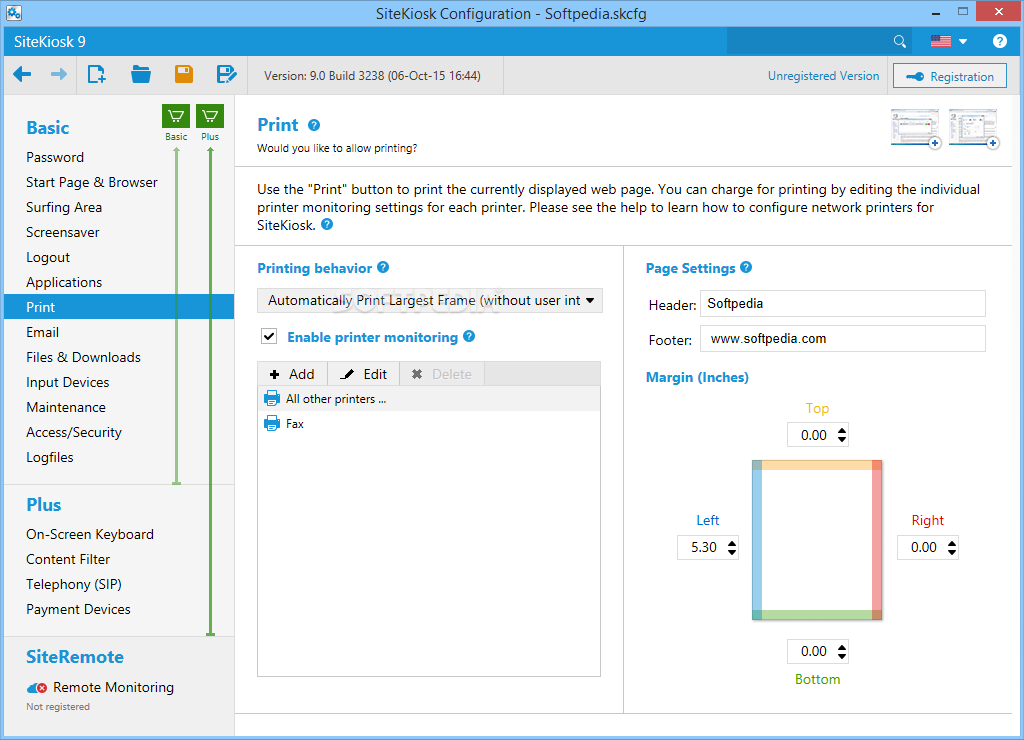Create a new configuration file
The width and height of the screenshot is (1024, 740).
(x=97, y=74)
